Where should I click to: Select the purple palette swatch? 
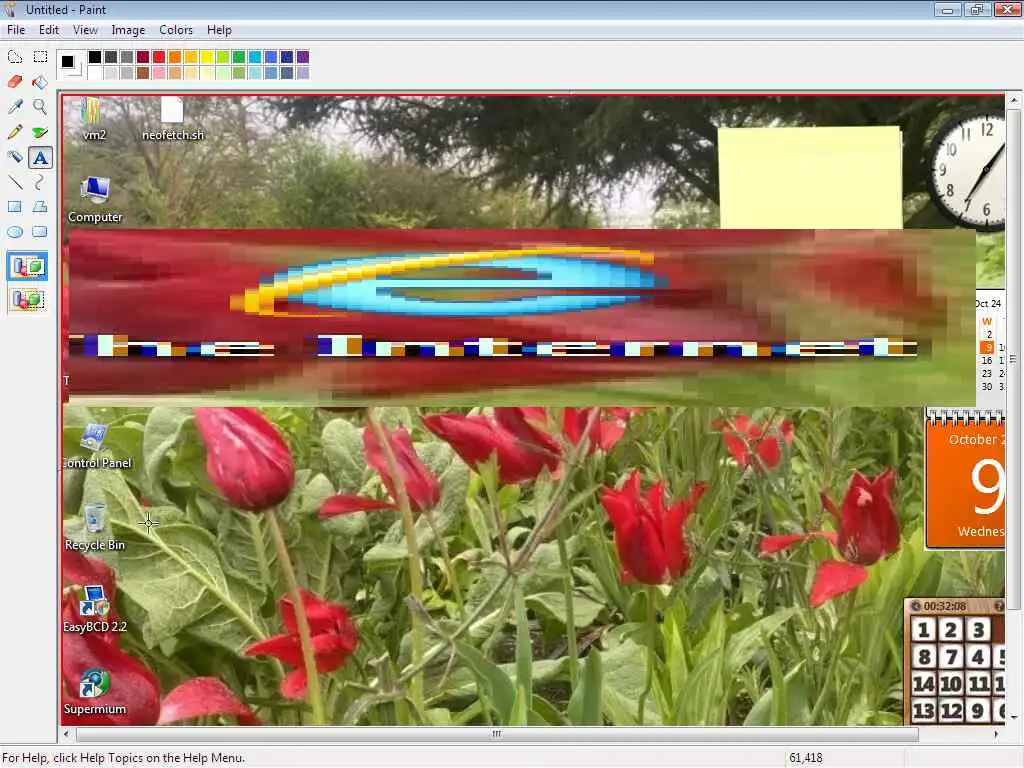pyautogui.click(x=302, y=57)
